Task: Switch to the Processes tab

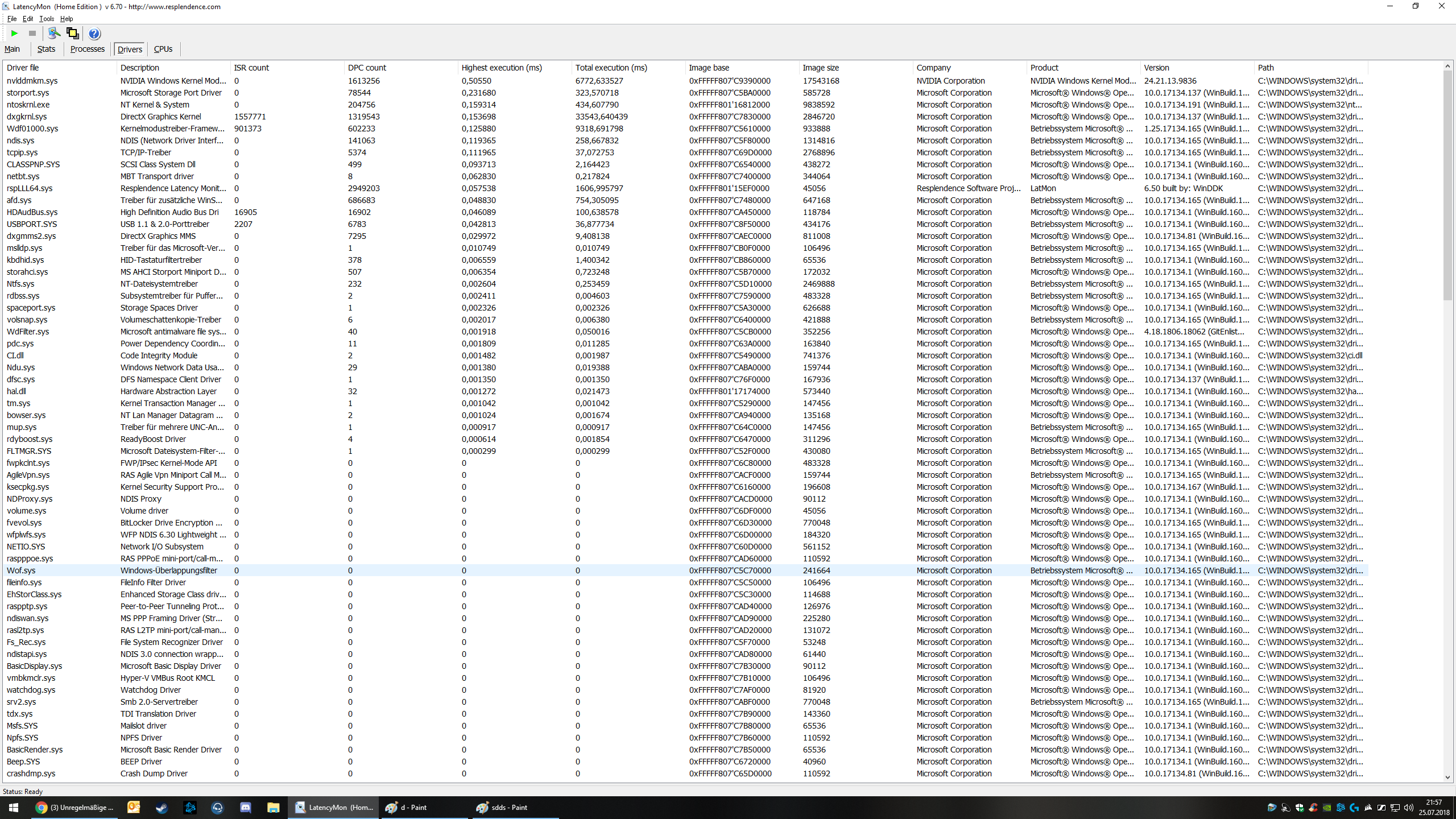Action: 87,49
